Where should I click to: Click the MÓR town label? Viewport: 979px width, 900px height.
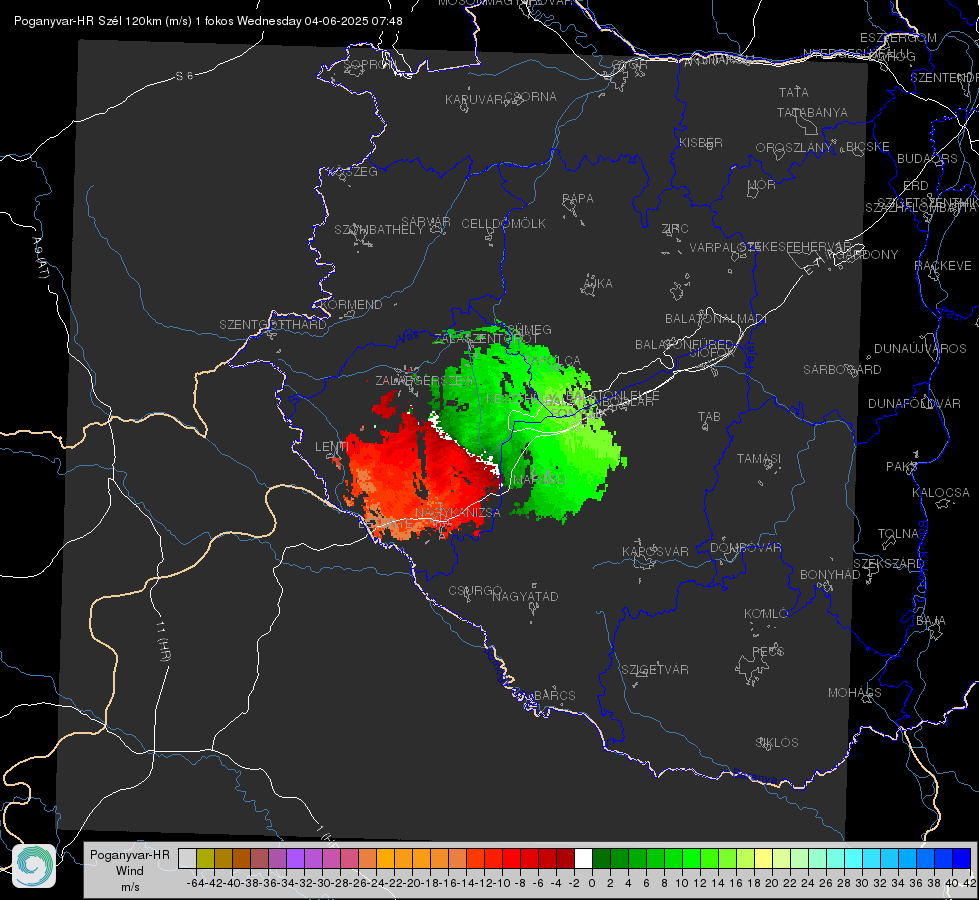click(x=762, y=185)
